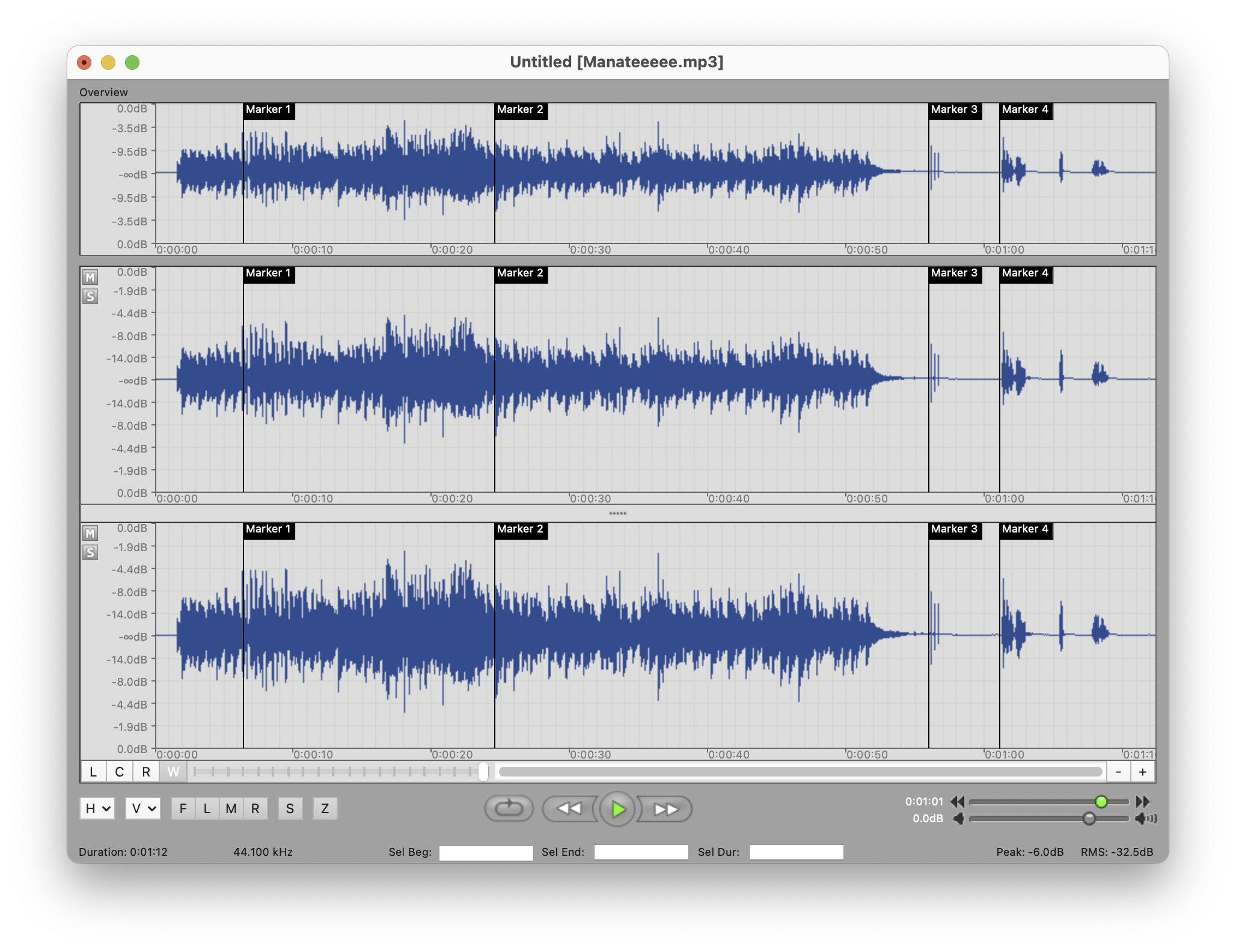
Task: Click the green playback speed slider knob
Action: point(1101,801)
